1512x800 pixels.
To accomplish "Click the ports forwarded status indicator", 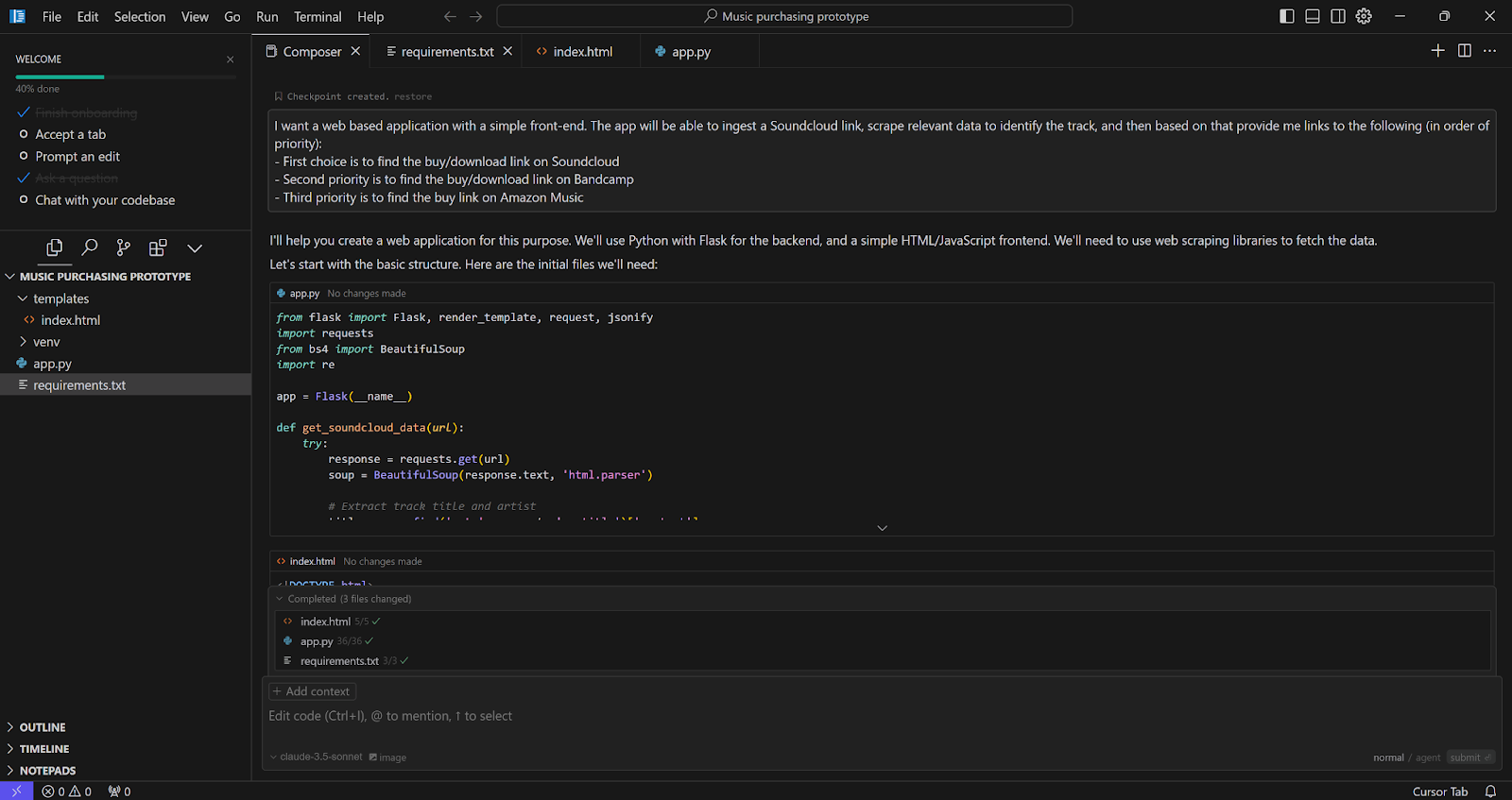I will point(120,791).
